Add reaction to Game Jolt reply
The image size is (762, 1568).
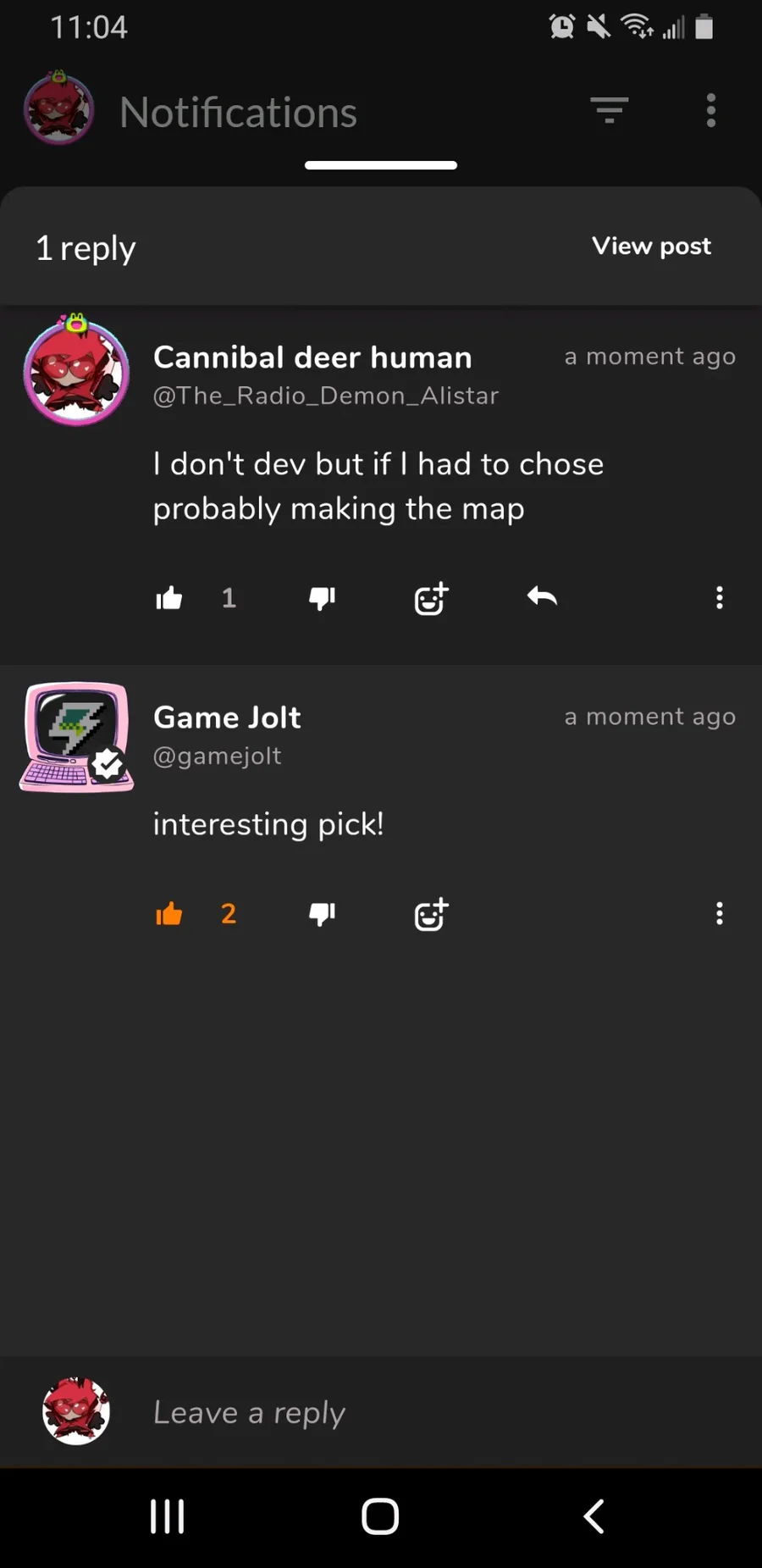pos(431,913)
